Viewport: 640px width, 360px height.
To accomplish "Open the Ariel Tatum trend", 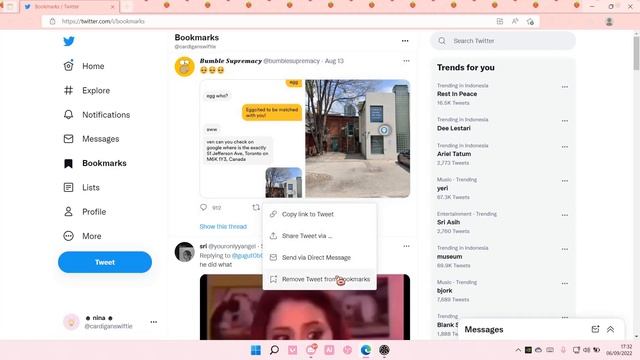I will point(454,154).
